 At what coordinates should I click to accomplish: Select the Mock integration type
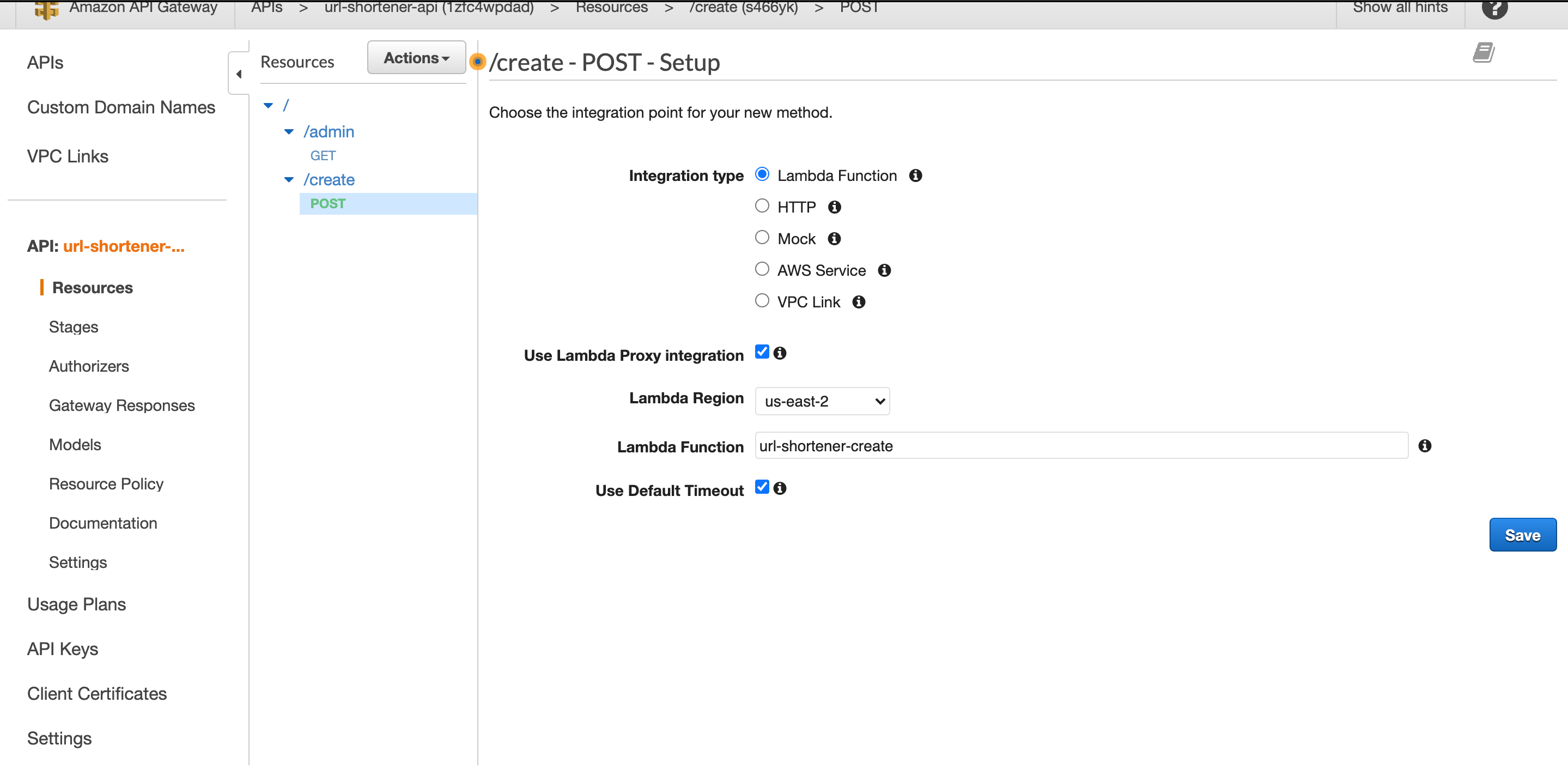762,237
